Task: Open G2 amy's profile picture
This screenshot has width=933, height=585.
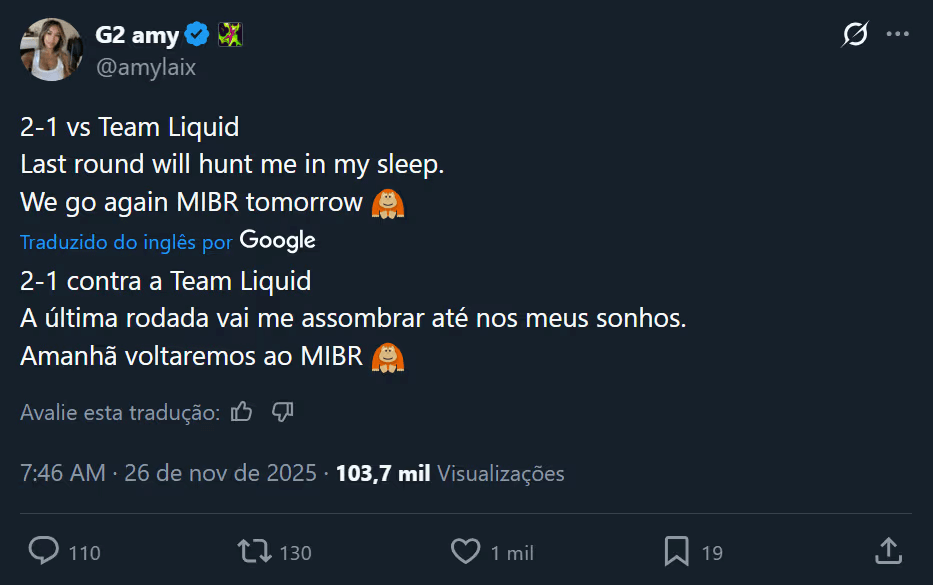Action: click(x=50, y=49)
